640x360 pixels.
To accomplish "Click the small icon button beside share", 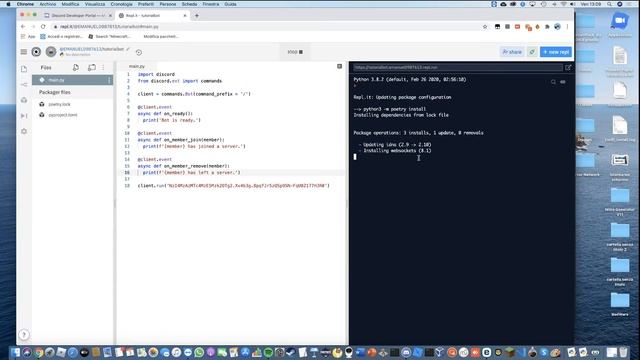I will click(x=532, y=52).
